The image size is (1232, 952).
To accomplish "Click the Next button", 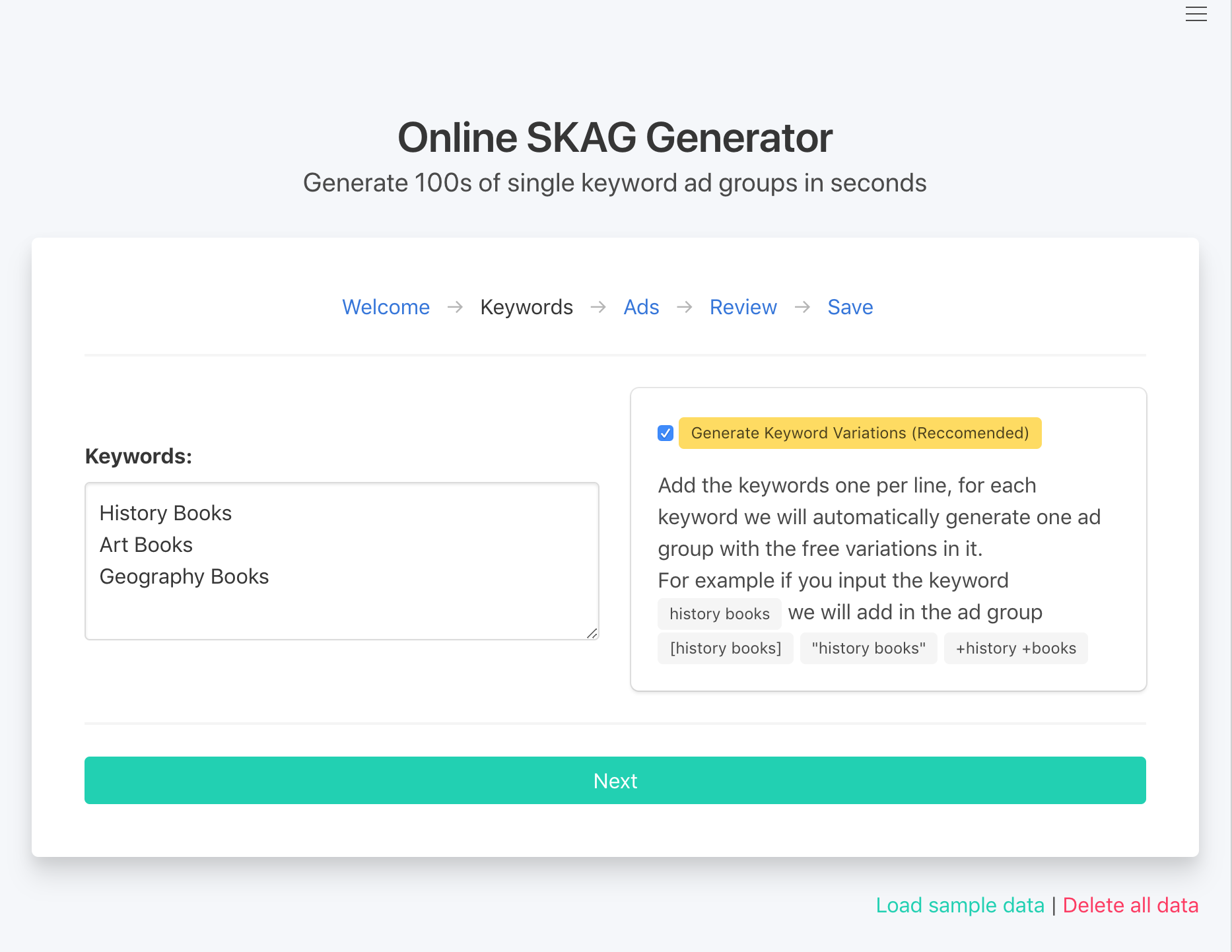I will [x=615, y=780].
